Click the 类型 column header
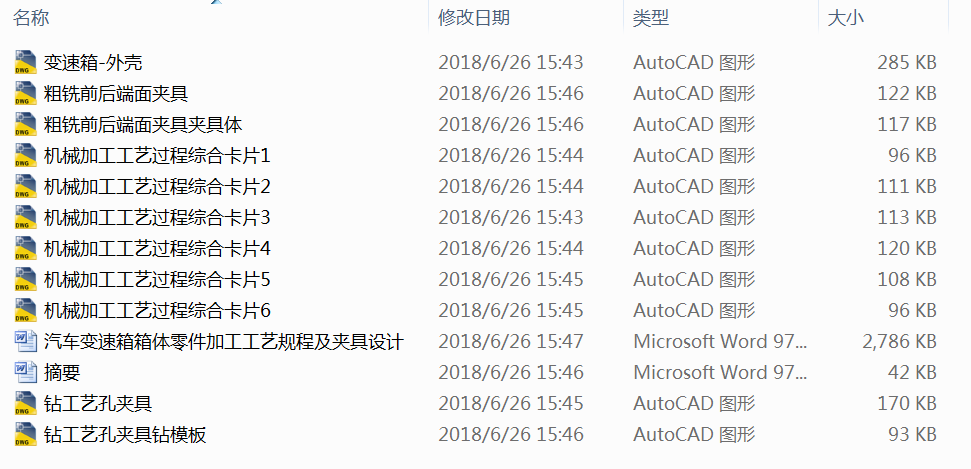 tap(651, 18)
